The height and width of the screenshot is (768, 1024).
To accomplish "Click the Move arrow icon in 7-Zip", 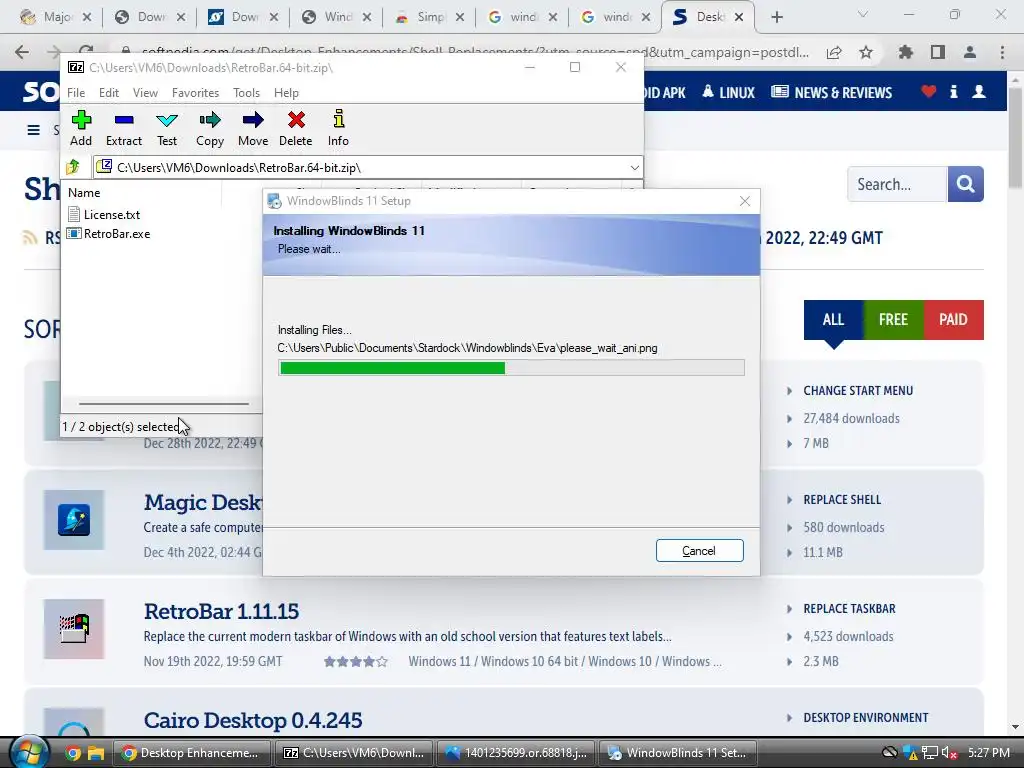I will 253,128.
